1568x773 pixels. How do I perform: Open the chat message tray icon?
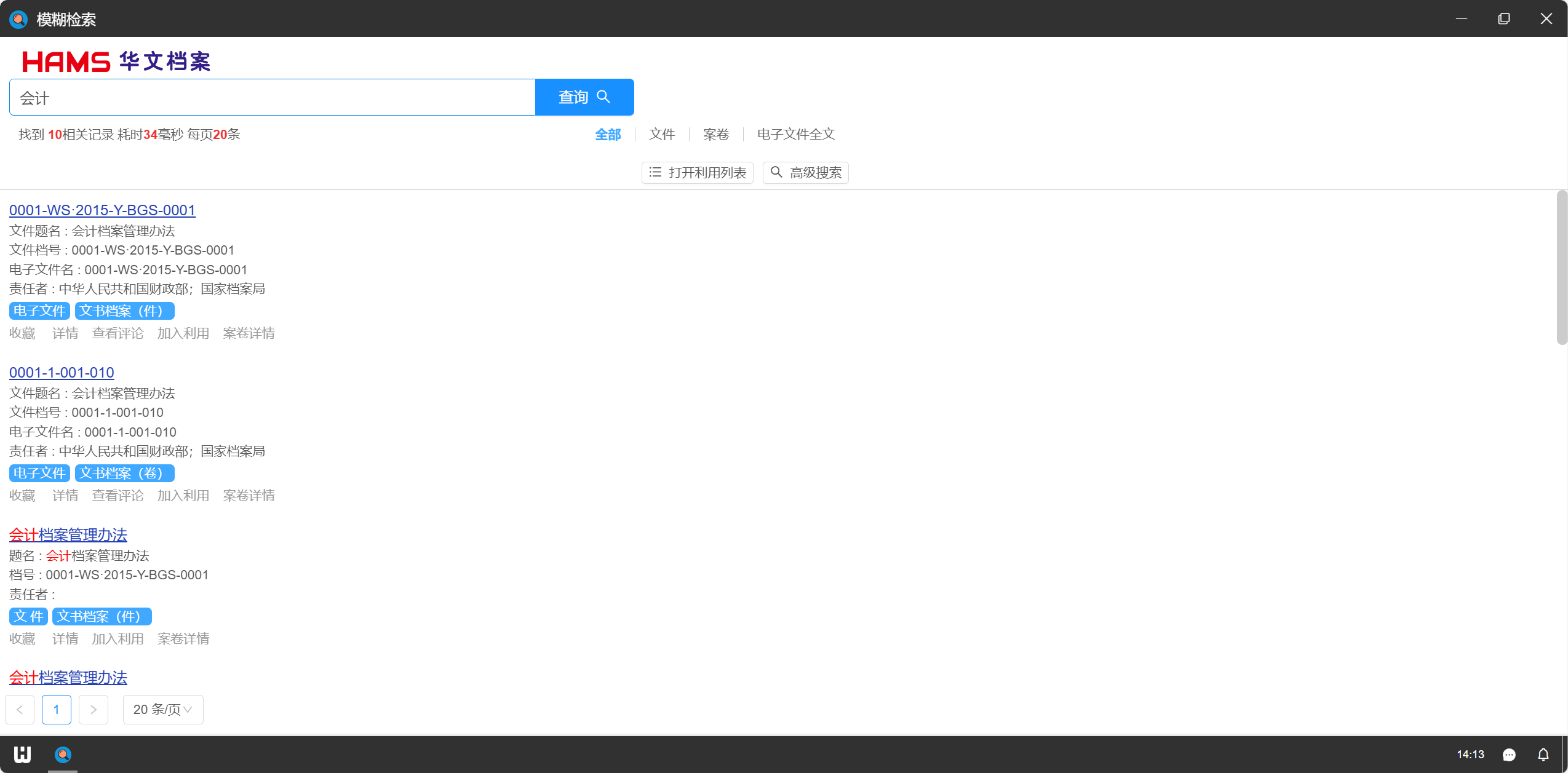coord(1508,755)
